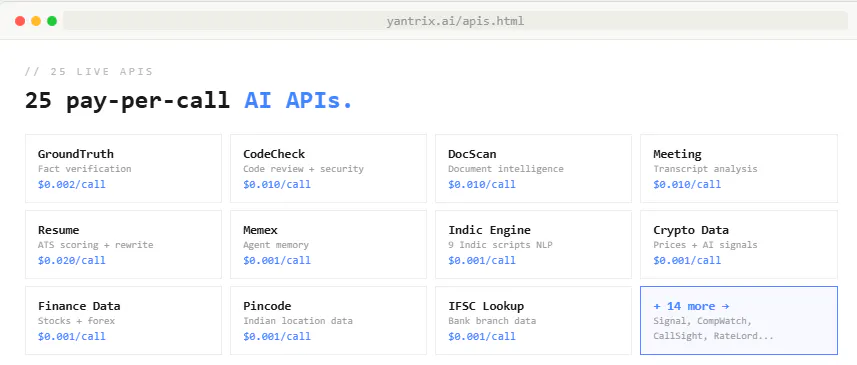857x365 pixels.
Task: Click the 'Code review + security' description
Action: [303, 169]
